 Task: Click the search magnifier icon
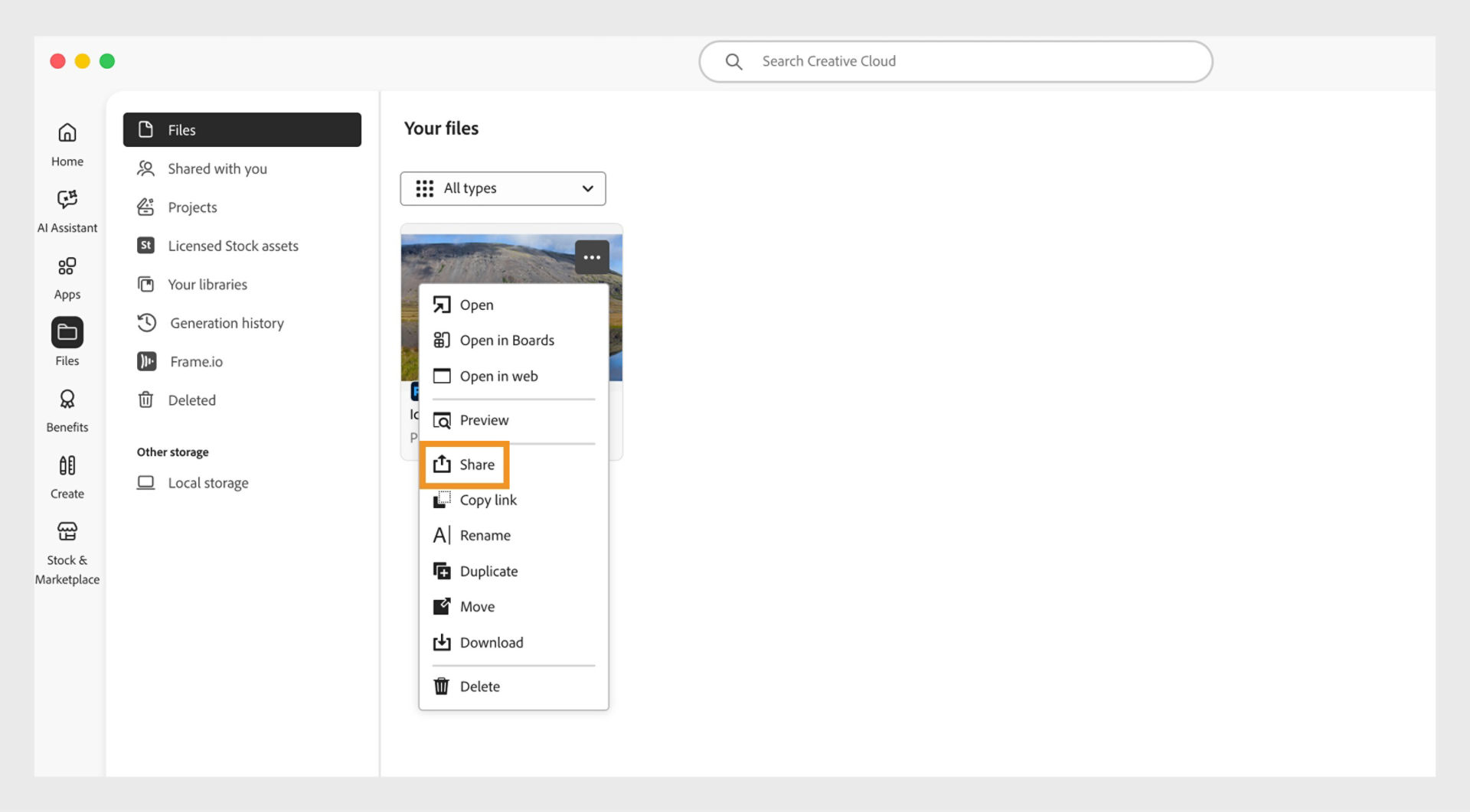(733, 61)
